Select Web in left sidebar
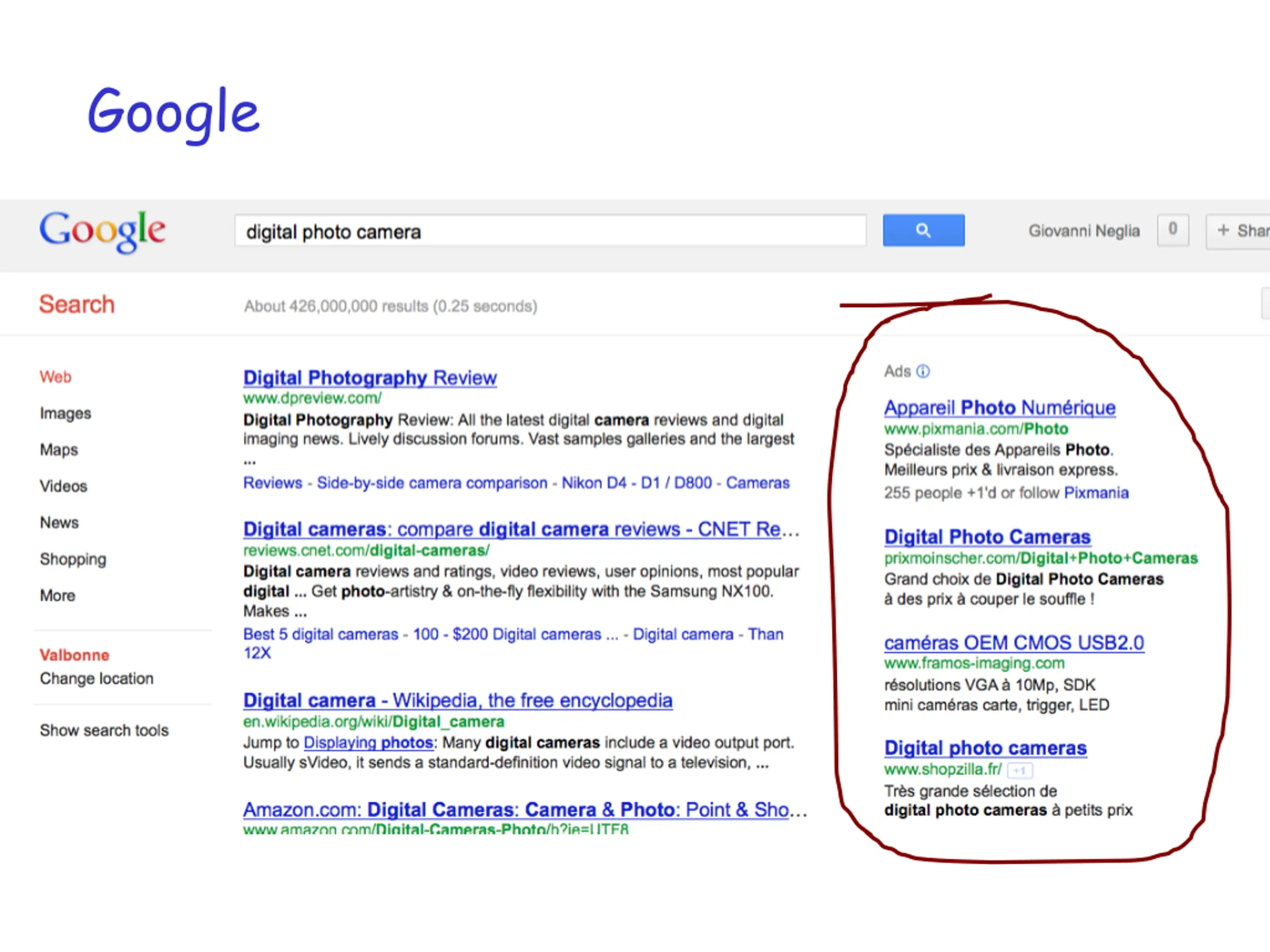The width and height of the screenshot is (1270, 952). (x=55, y=377)
